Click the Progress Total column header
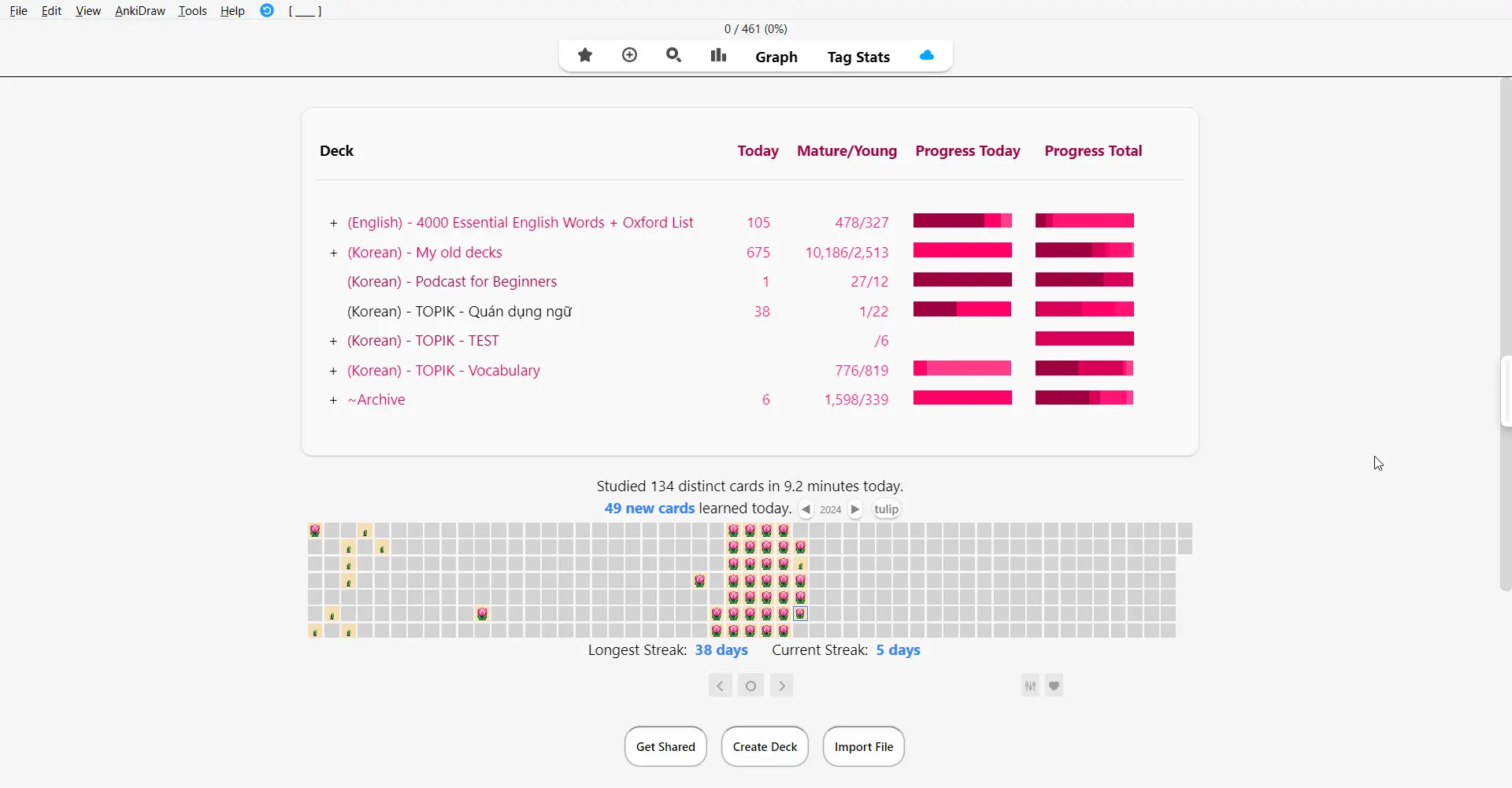The image size is (1512, 788). pyautogui.click(x=1093, y=151)
